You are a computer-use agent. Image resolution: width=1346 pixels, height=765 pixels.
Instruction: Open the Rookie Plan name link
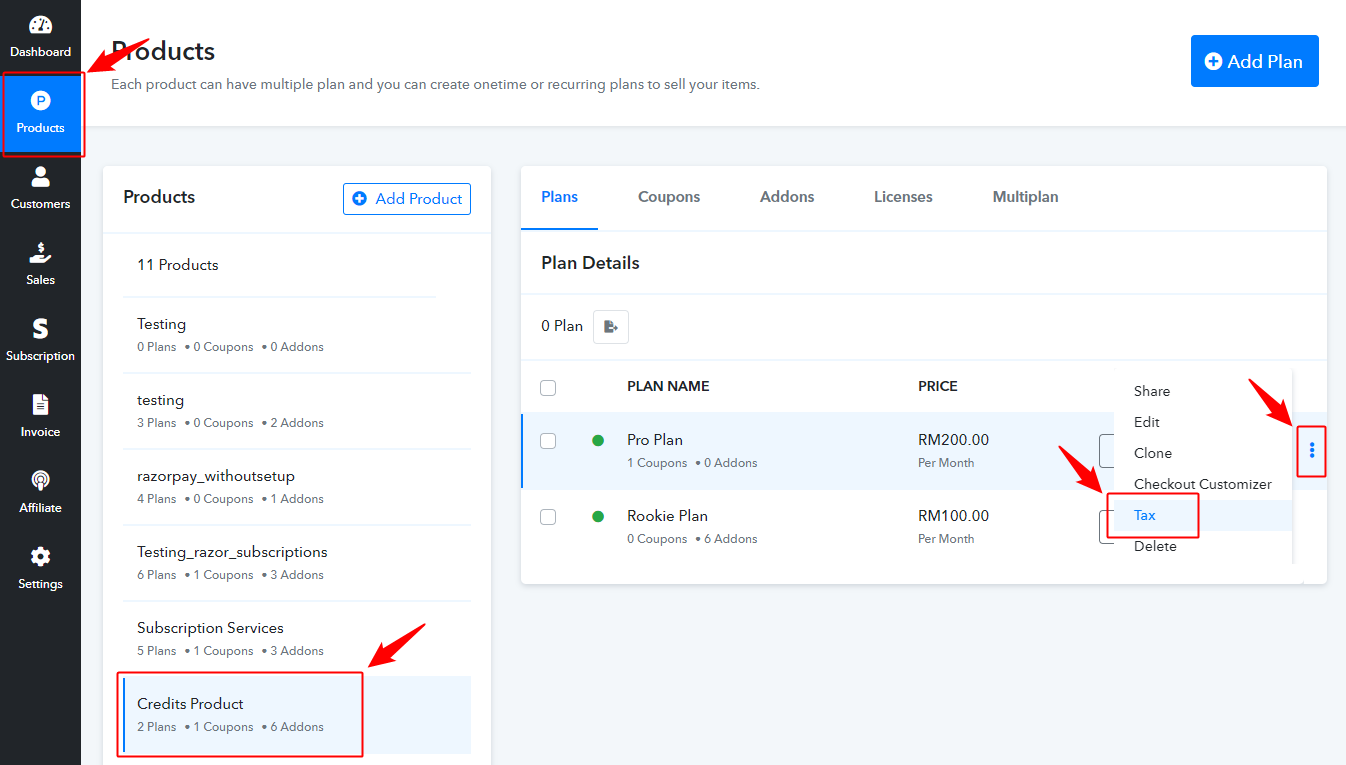pyautogui.click(x=667, y=516)
